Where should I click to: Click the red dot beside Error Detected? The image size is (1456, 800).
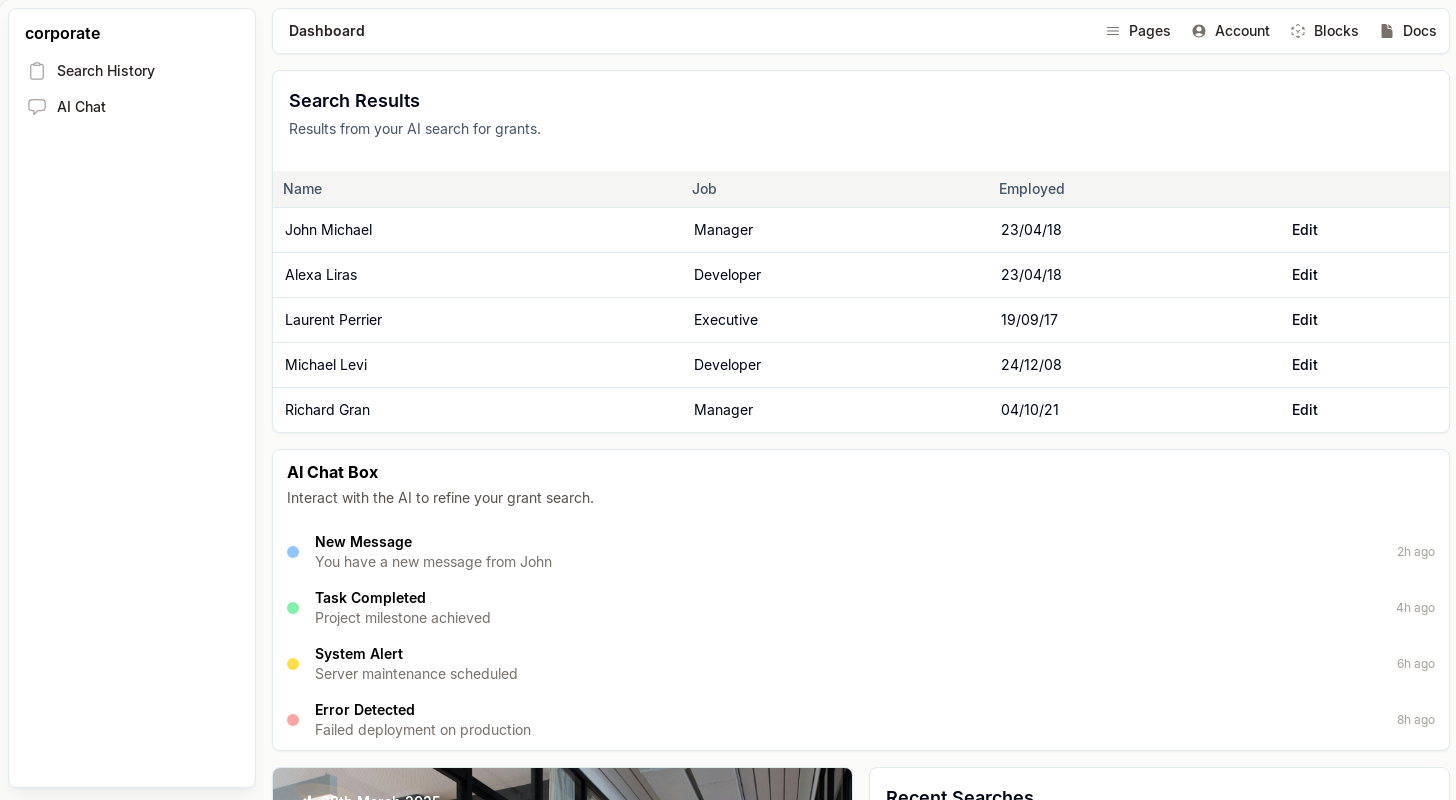[293, 720]
